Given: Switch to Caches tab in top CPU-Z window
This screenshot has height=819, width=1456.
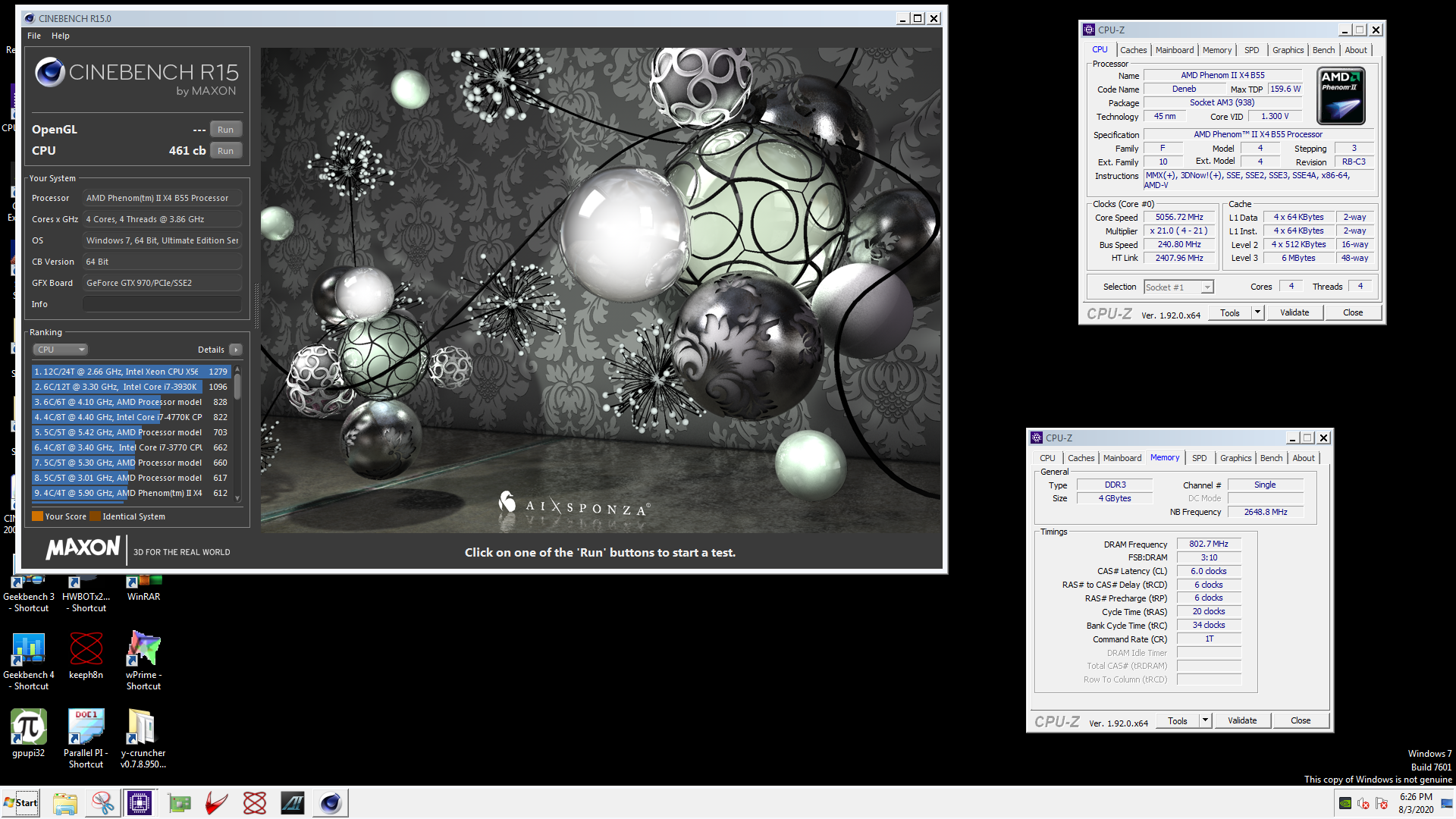Looking at the screenshot, I should (1134, 50).
